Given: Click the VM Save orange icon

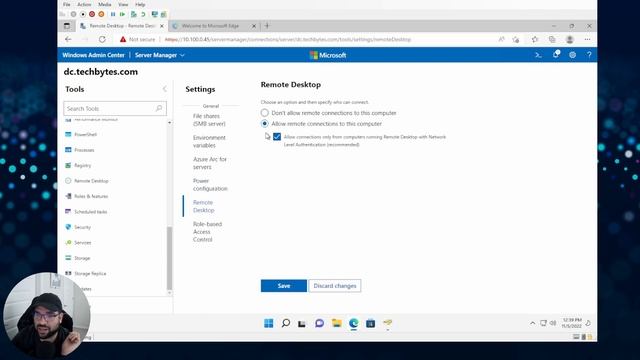Looking at the screenshot, I should click(101, 14).
